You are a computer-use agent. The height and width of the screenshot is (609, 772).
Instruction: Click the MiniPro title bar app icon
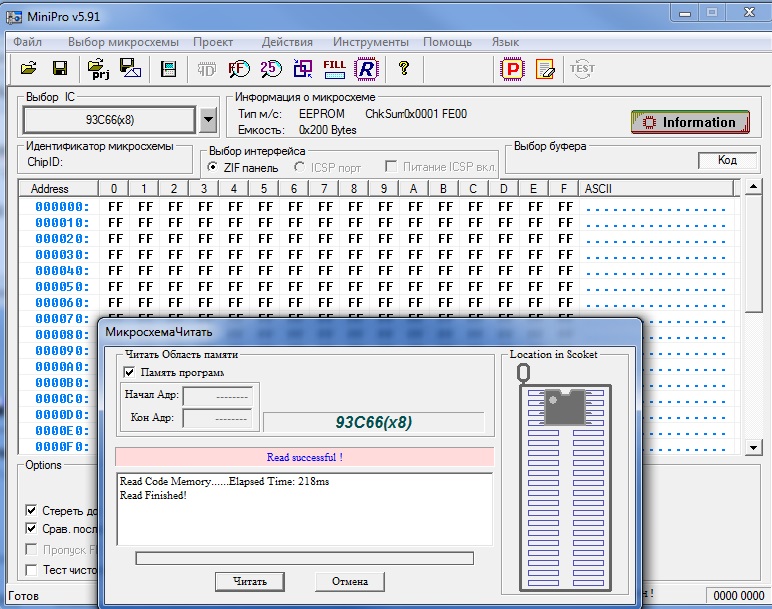point(14,17)
